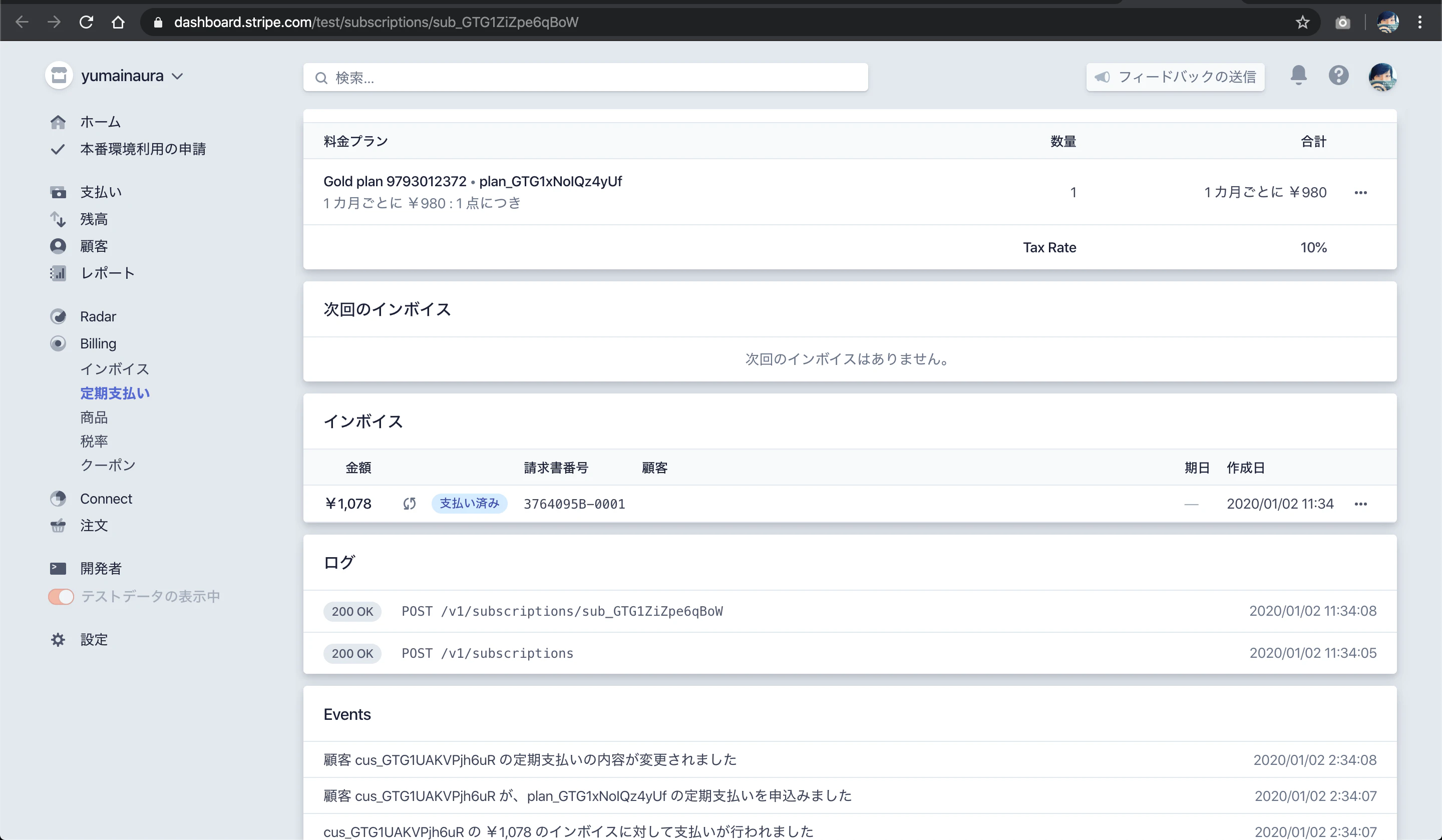The image size is (1442, 840).
Task: Click フィードバックの送信 button
Action: (1175, 77)
